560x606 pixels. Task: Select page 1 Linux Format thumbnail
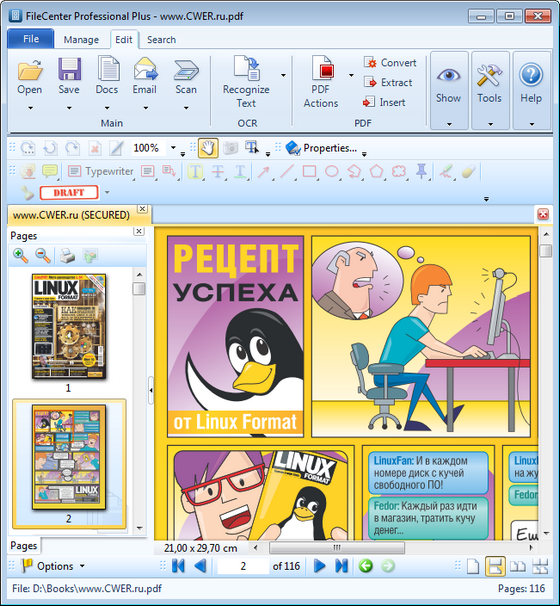tap(69, 326)
